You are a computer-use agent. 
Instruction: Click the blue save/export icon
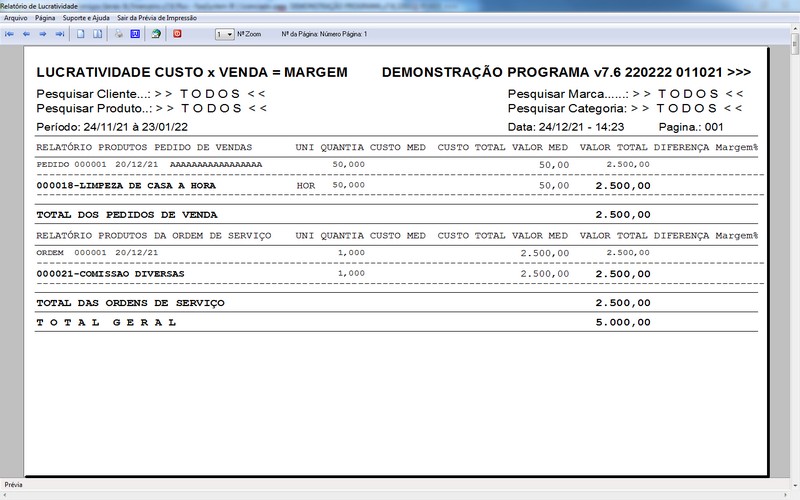pos(135,34)
